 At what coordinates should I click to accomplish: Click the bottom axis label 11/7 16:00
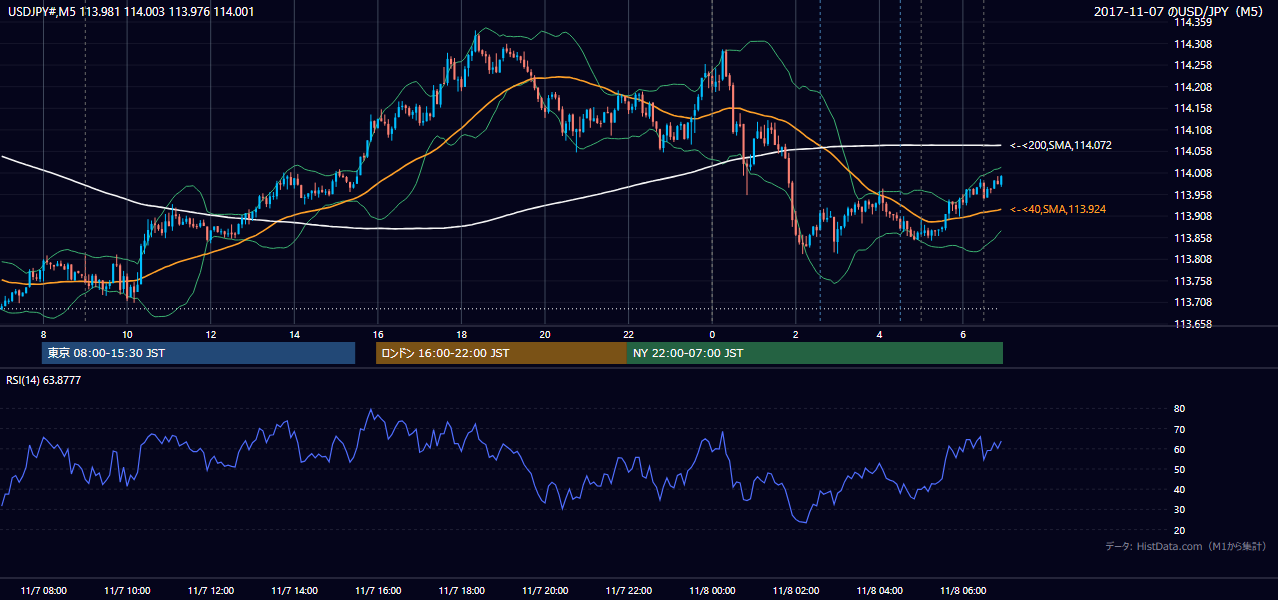point(378,591)
